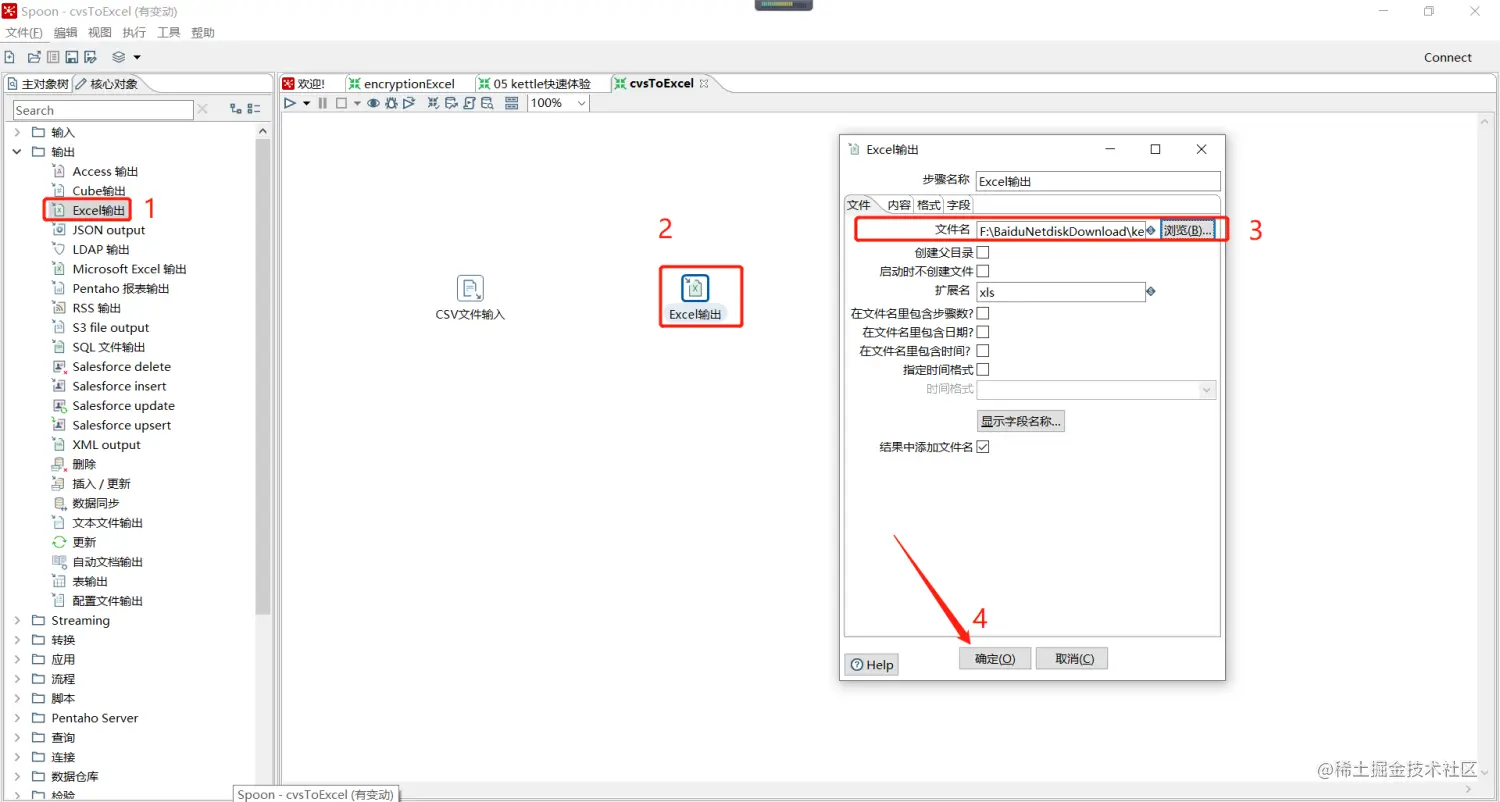Click the open file folder icon
The width and height of the screenshot is (1500, 802).
[x=34, y=57]
